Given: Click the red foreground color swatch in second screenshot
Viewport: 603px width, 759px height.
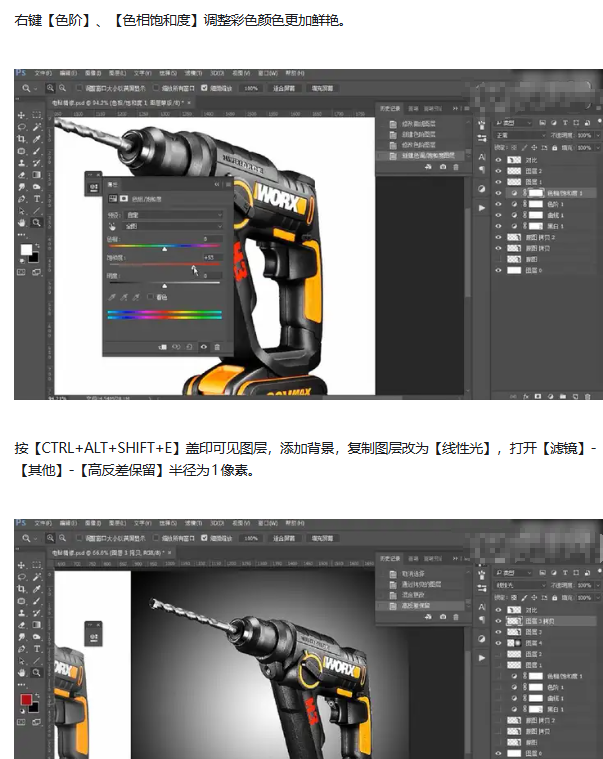Looking at the screenshot, I should click(26, 699).
